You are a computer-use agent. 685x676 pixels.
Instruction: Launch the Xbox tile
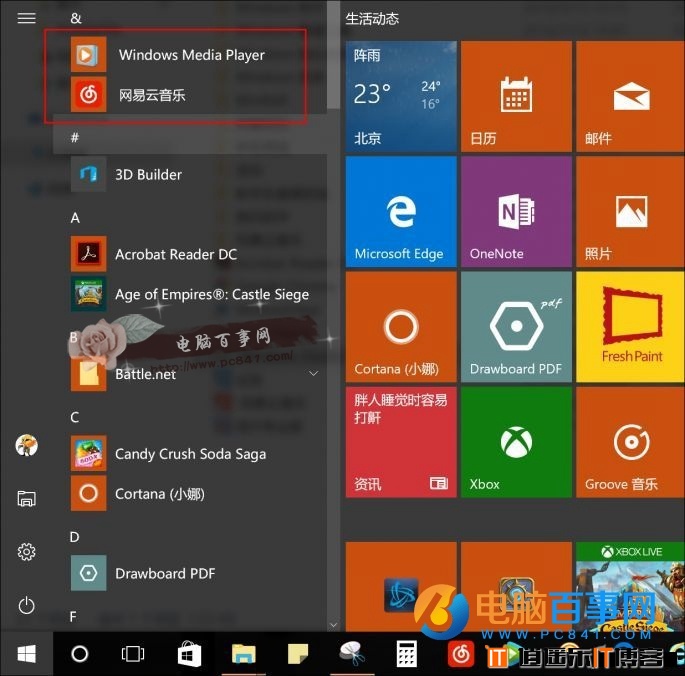pyautogui.click(x=516, y=442)
